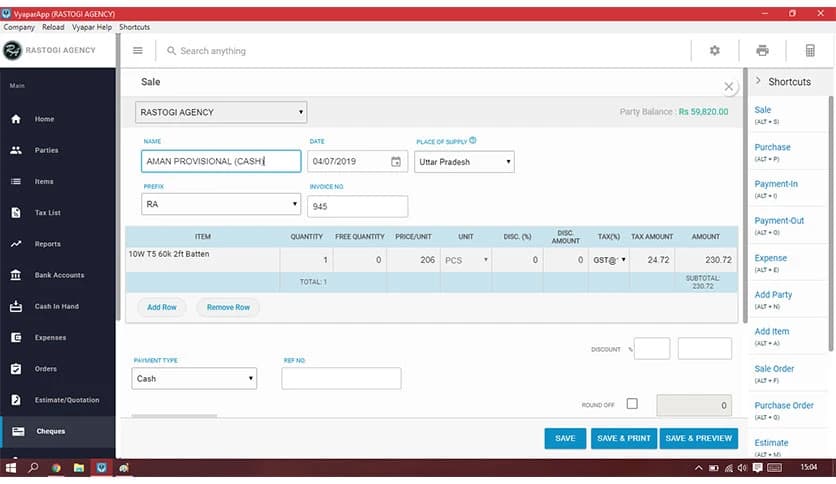
Task: Open Sale Order shortcut link
Action: (774, 369)
